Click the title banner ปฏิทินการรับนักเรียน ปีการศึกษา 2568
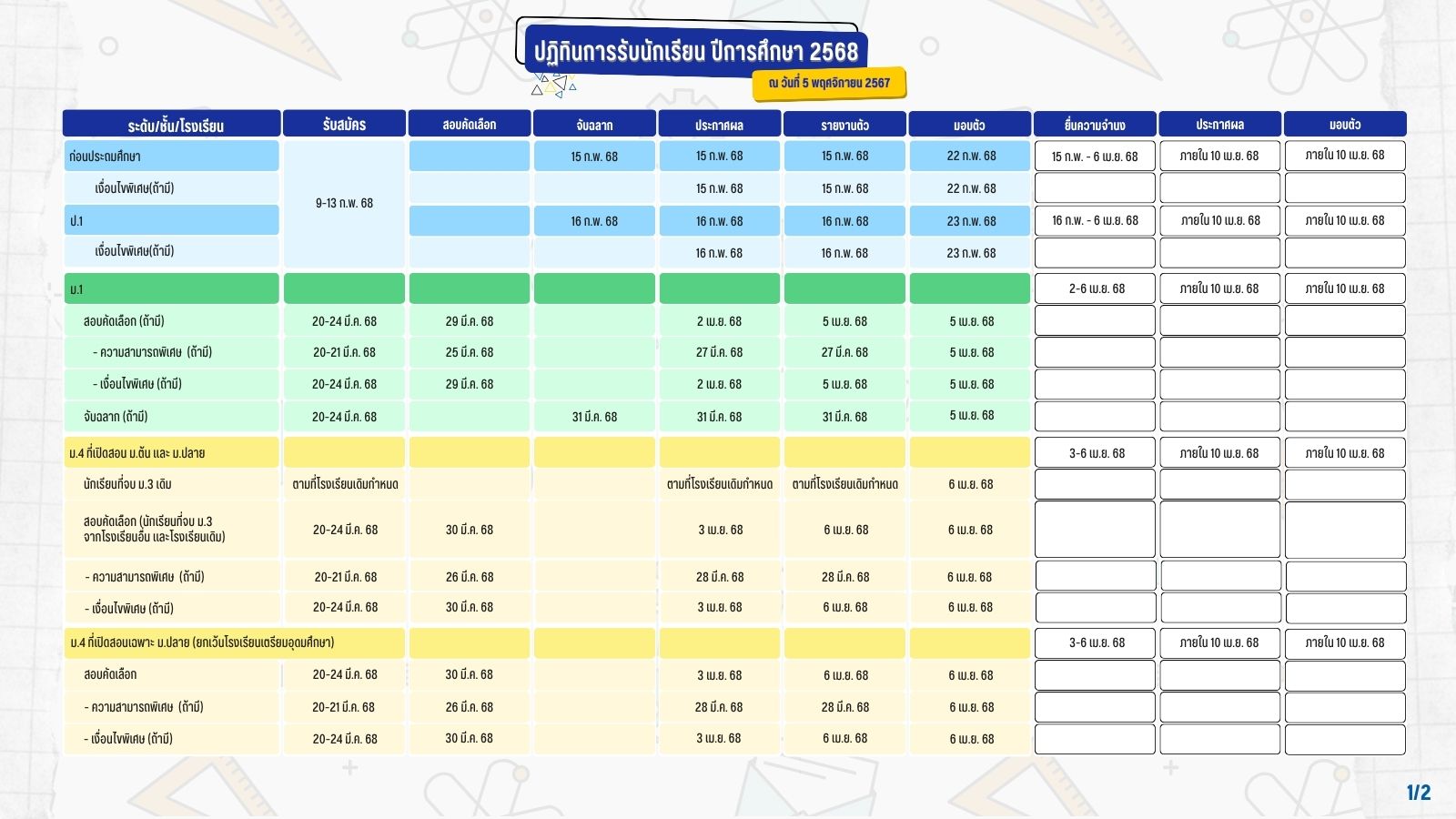This screenshot has width=1456, height=819. 695,51
